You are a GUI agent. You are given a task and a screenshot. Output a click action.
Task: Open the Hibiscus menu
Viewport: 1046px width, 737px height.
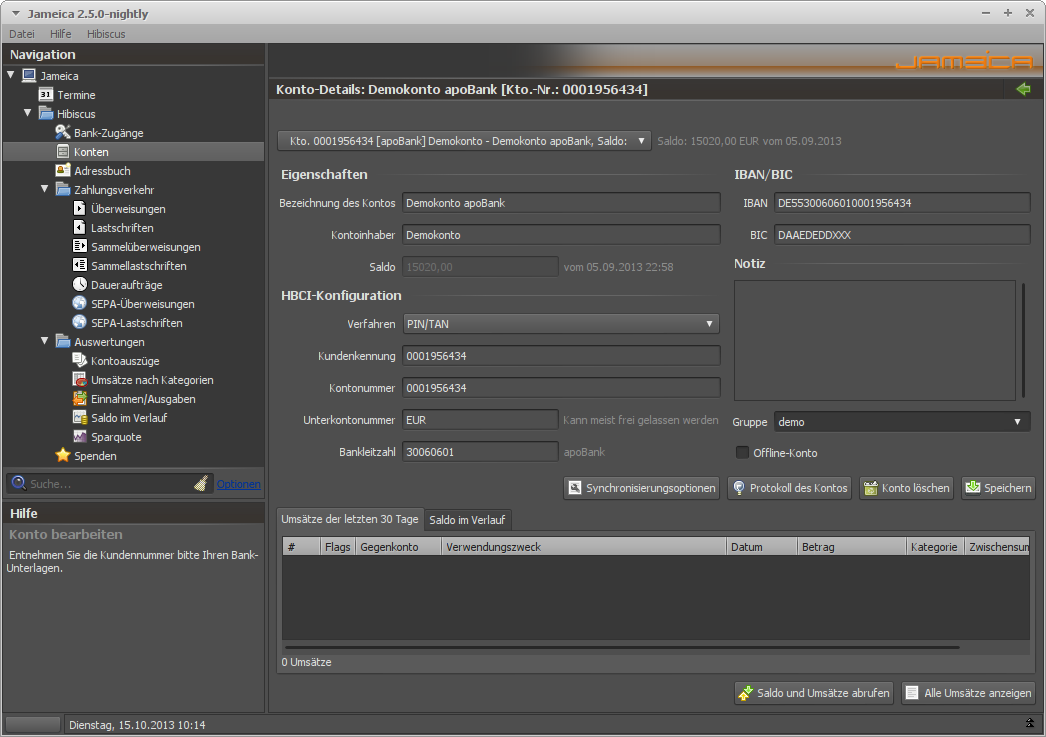106,34
